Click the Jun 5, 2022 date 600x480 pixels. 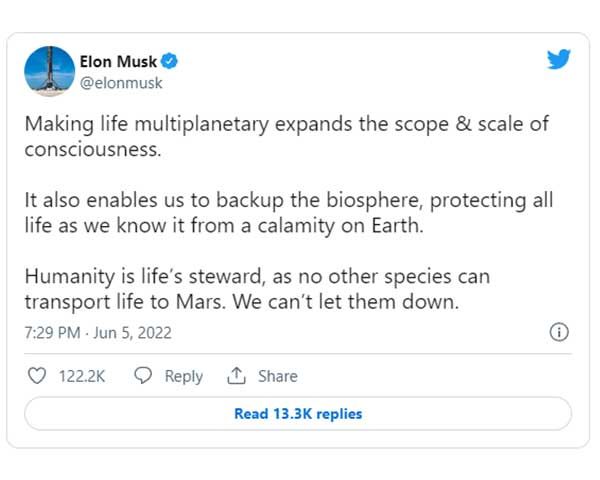132,333
